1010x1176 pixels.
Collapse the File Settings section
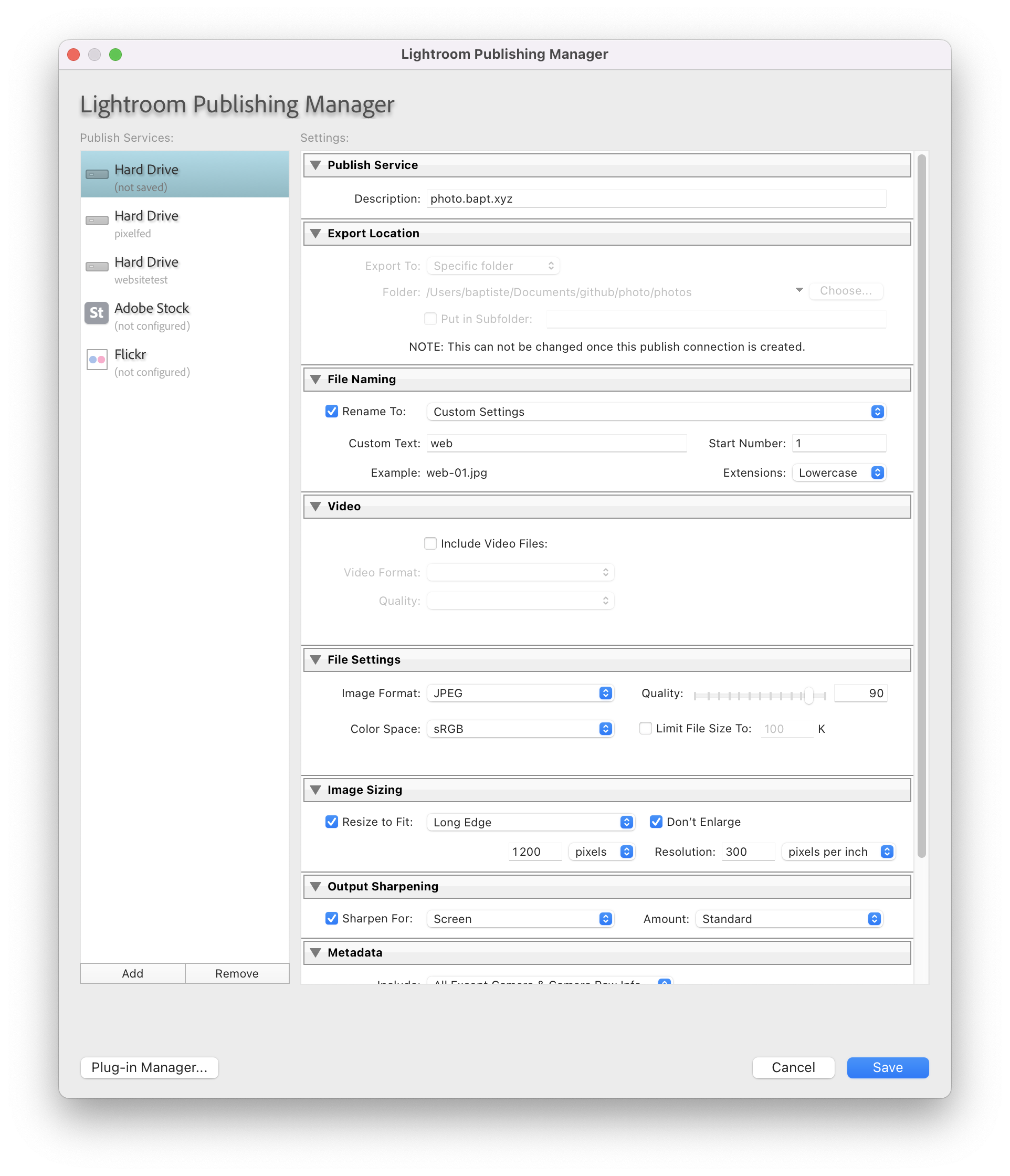[316, 659]
